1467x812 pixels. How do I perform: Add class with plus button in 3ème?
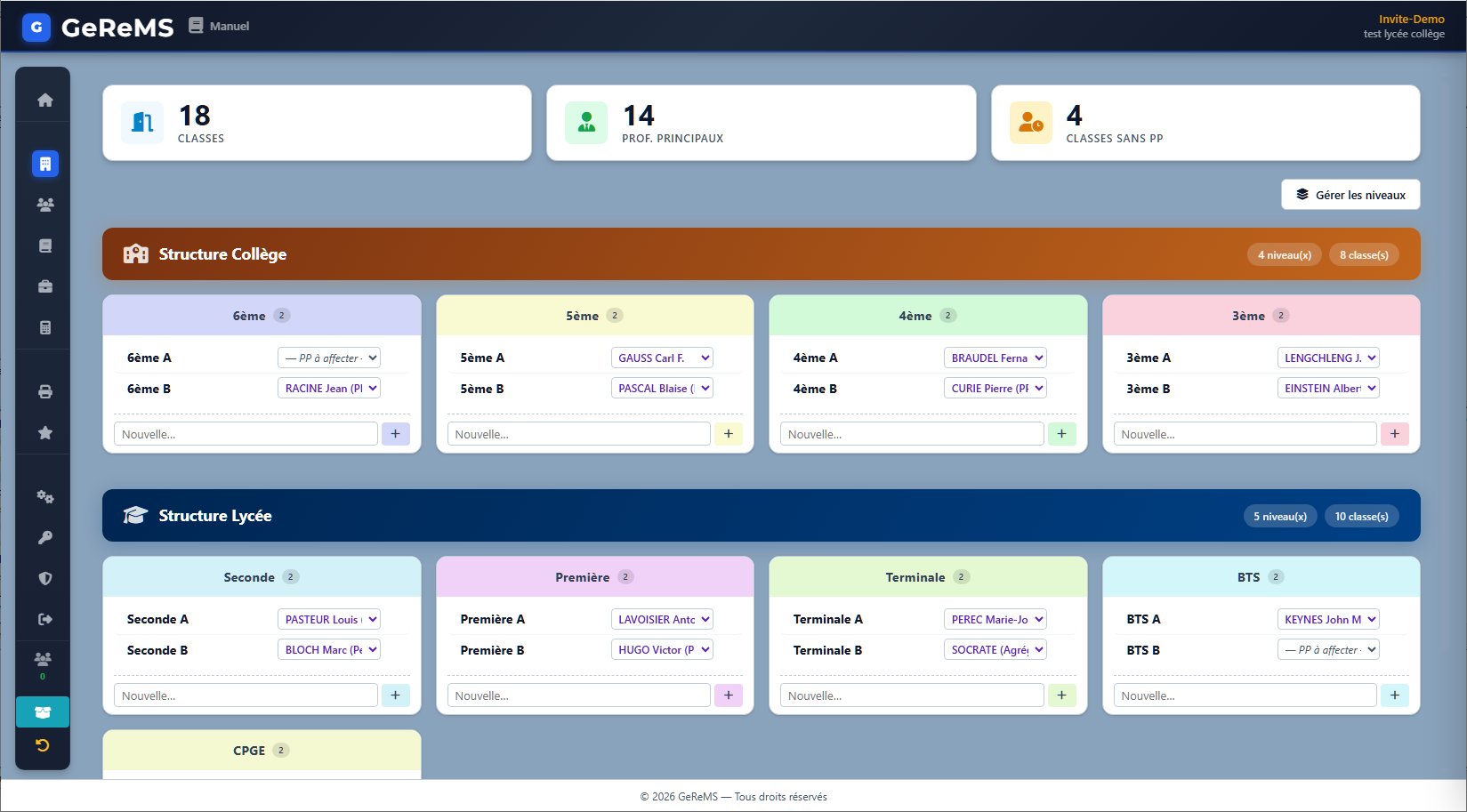[1395, 434]
